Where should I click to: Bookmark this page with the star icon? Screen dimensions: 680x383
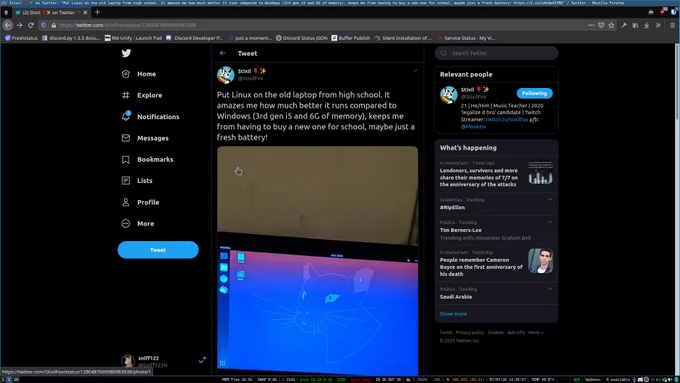(x=611, y=25)
